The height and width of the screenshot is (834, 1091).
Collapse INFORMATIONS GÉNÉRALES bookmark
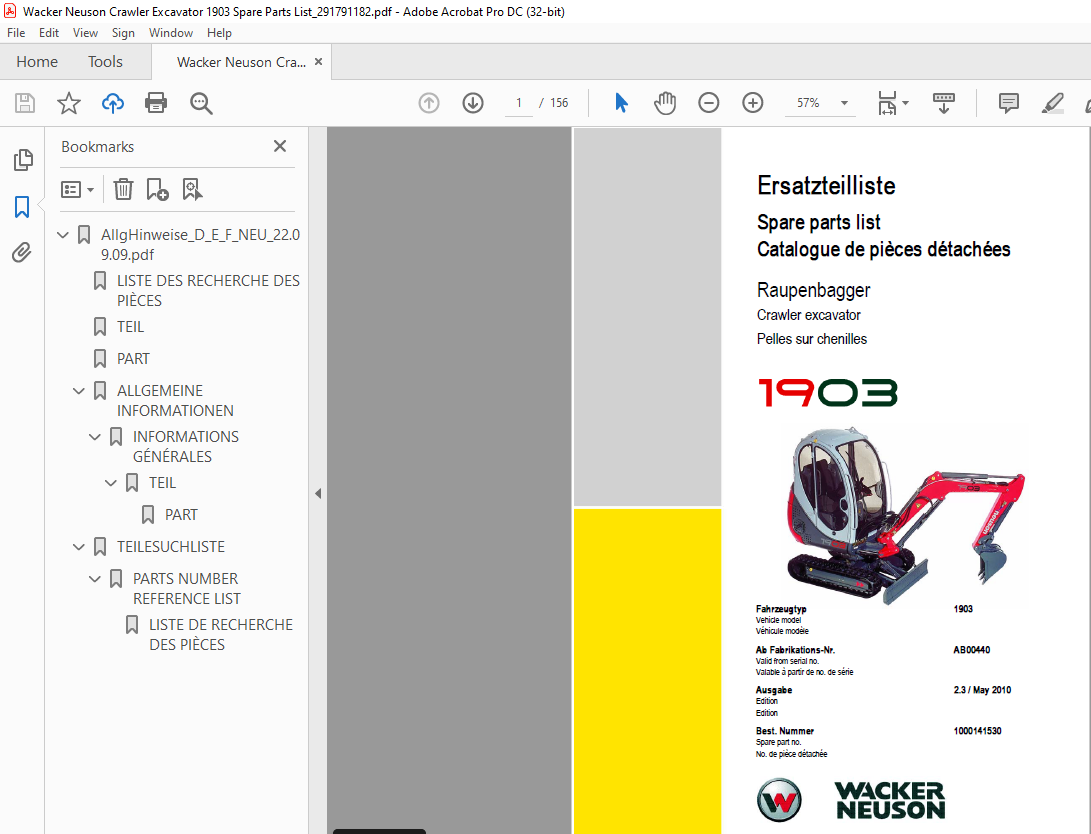click(x=95, y=437)
